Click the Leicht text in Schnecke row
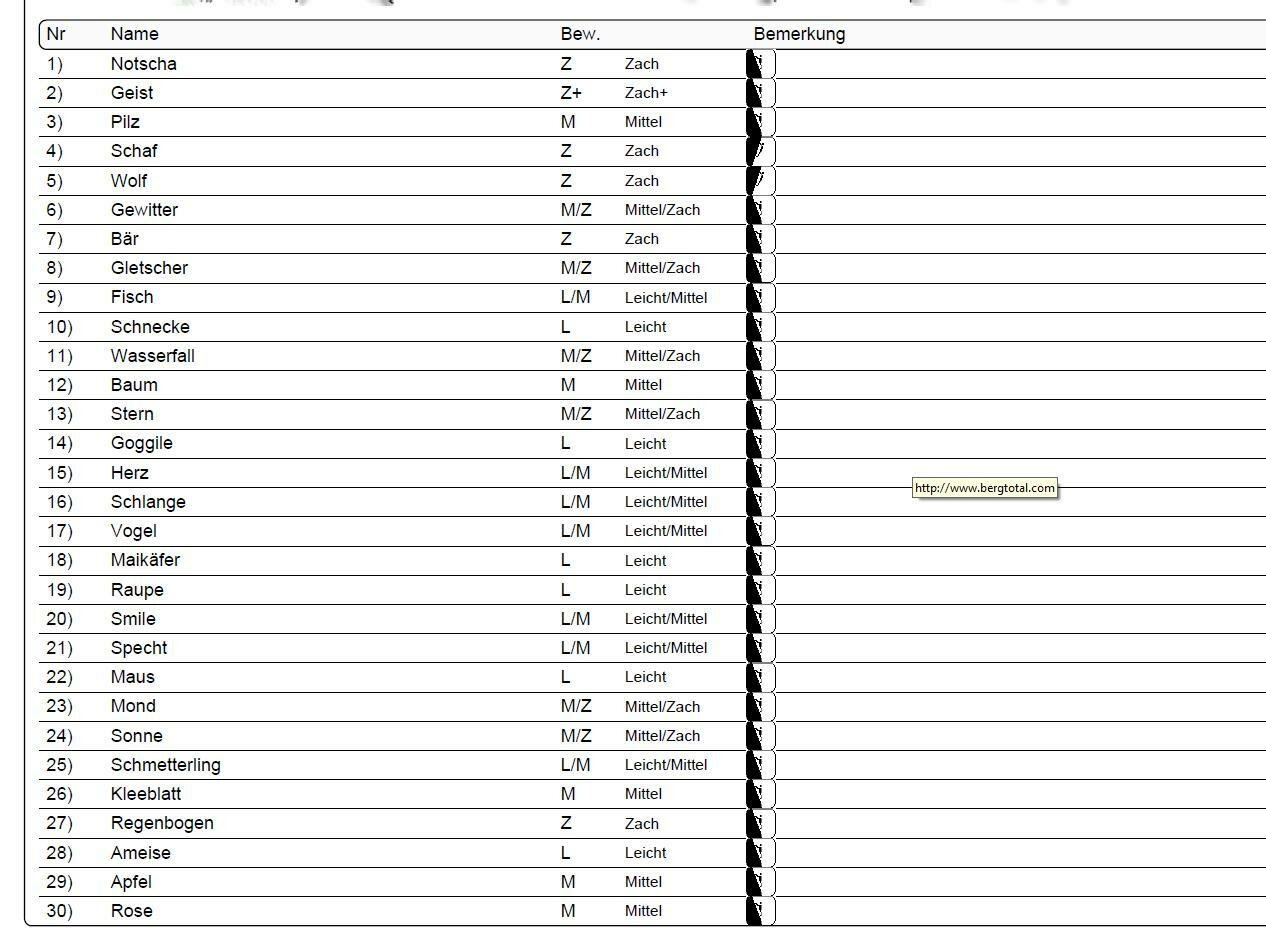Viewport: 1266px width, 950px height. click(x=645, y=327)
